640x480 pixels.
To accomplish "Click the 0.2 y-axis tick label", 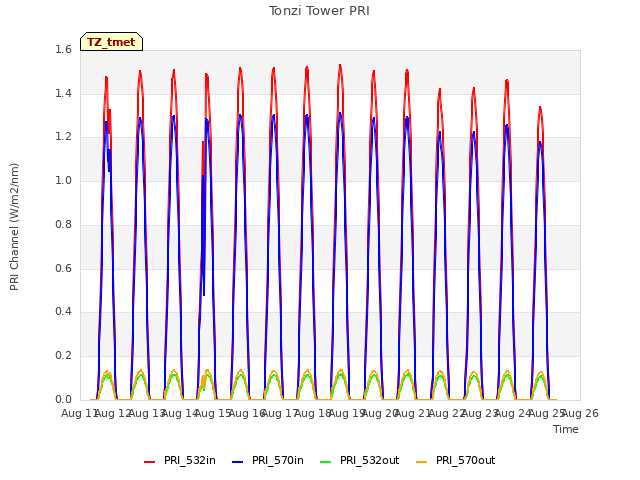I will (63, 356).
